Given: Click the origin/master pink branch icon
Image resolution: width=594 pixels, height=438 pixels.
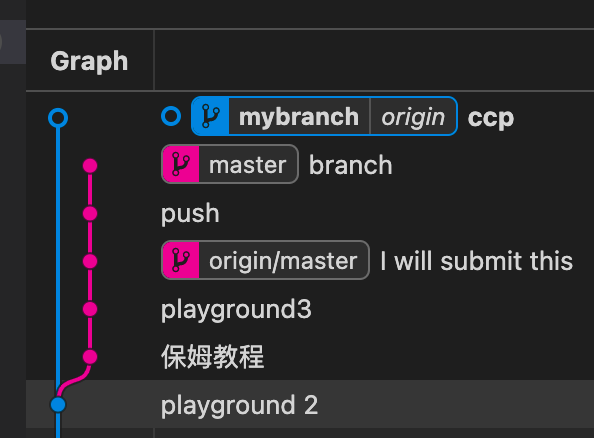Looking at the screenshot, I should [181, 260].
